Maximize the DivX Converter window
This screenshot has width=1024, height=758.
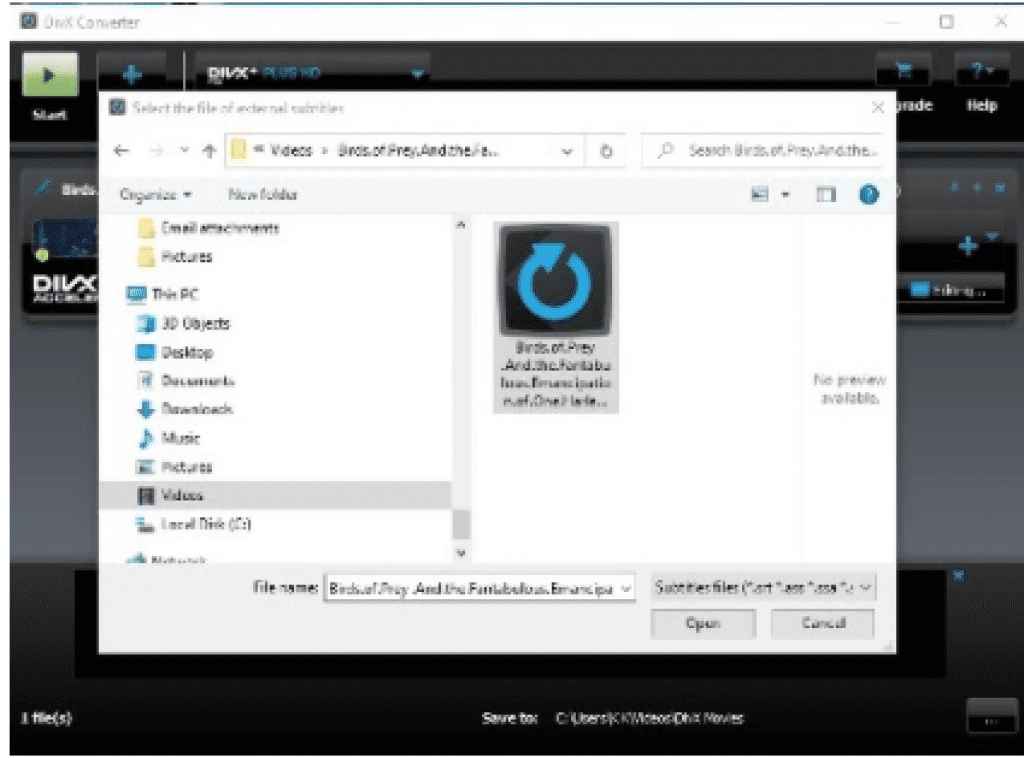point(947,22)
